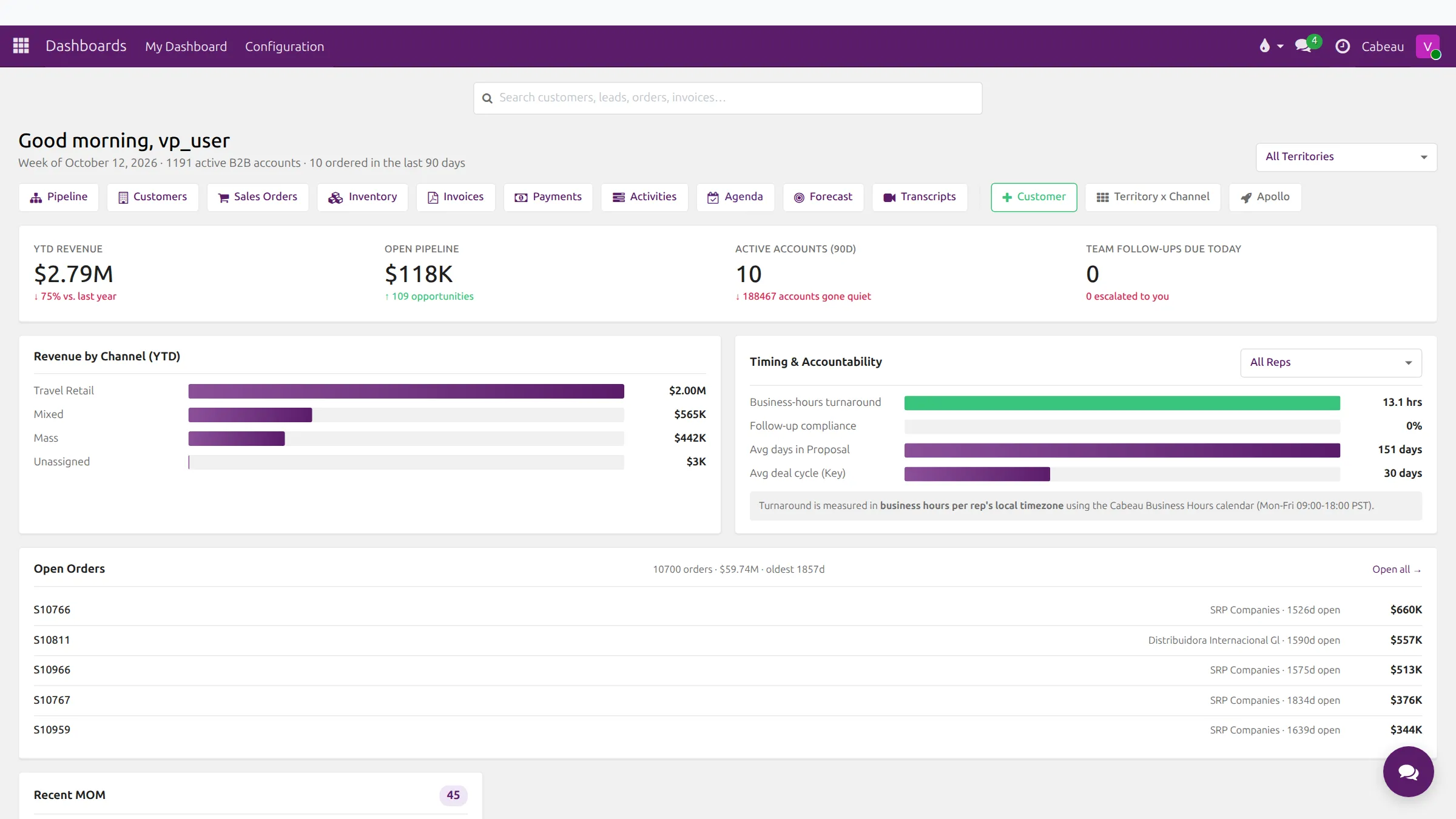
Task: Open order S10767 row
Action: coord(728,700)
